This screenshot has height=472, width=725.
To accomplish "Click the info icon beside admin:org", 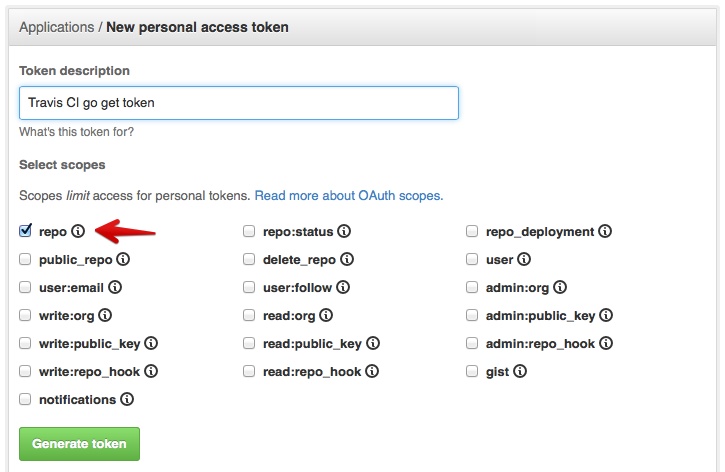I will click(x=560, y=288).
